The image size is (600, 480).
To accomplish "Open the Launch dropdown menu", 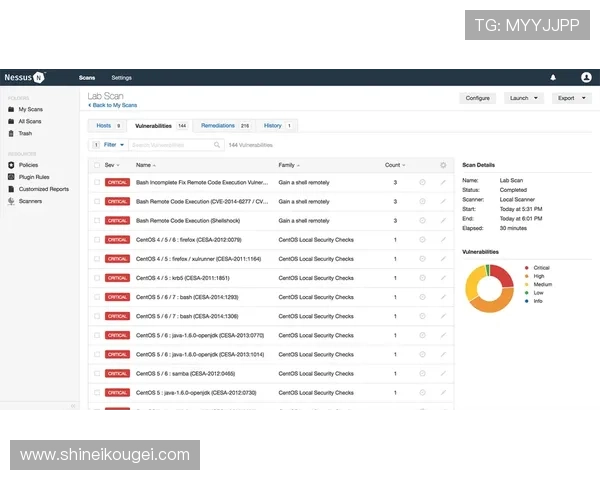I will (524, 98).
